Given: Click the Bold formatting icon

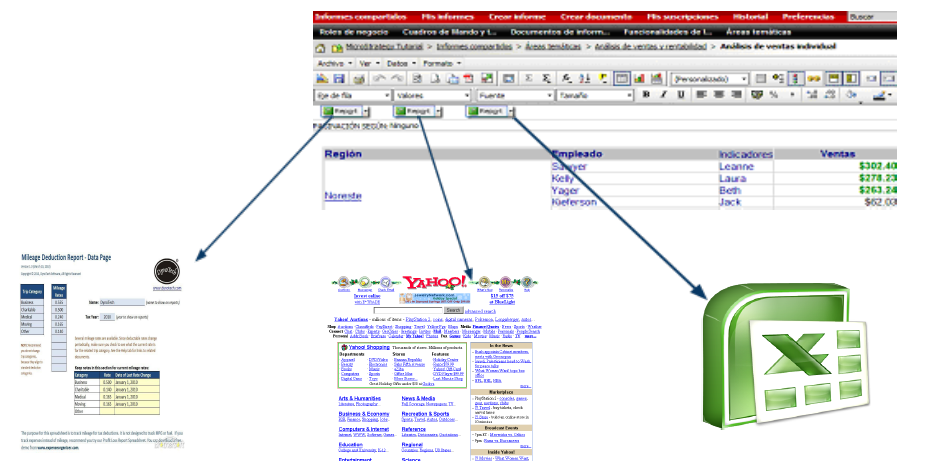Looking at the screenshot, I should click(647, 95).
